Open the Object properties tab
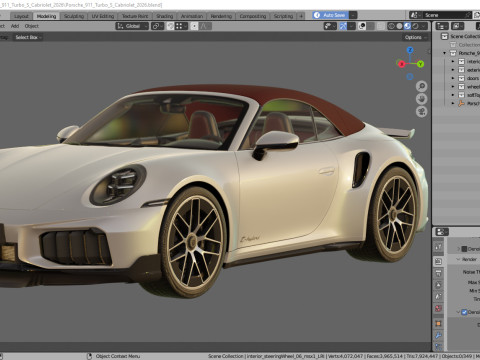Image resolution: width=480 pixels, height=360 pixels. tap(438, 323)
